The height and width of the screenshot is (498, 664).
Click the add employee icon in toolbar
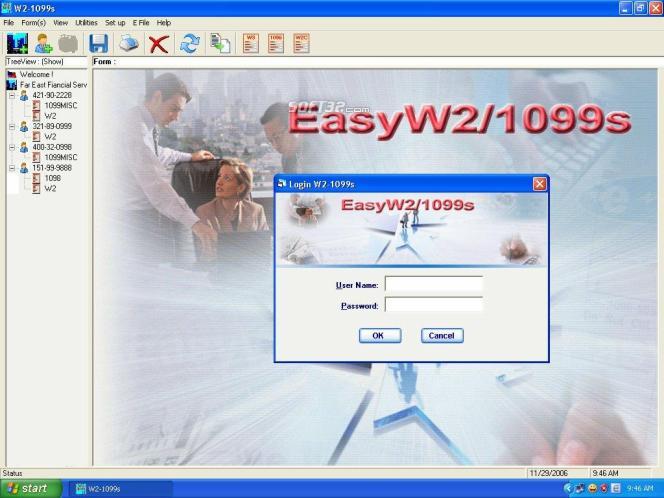tap(43, 44)
